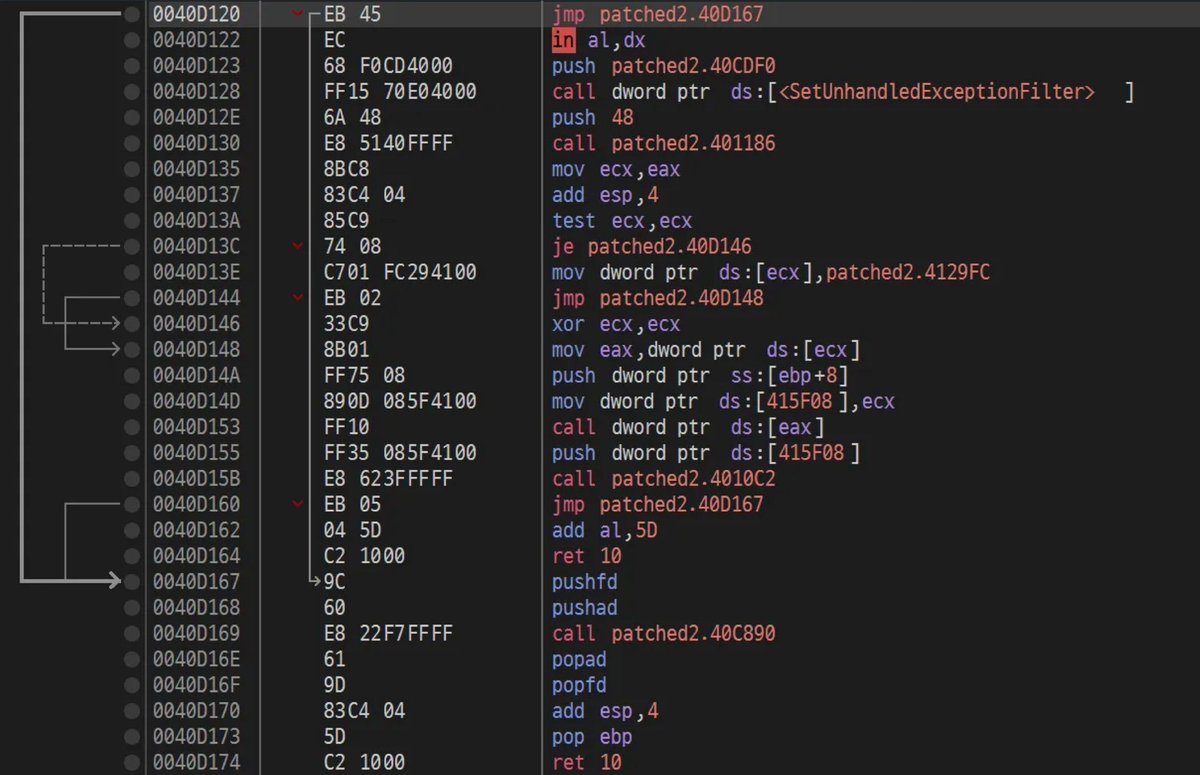This screenshot has width=1200, height=775.
Task: Select address 0040D16F
Action: [197, 685]
